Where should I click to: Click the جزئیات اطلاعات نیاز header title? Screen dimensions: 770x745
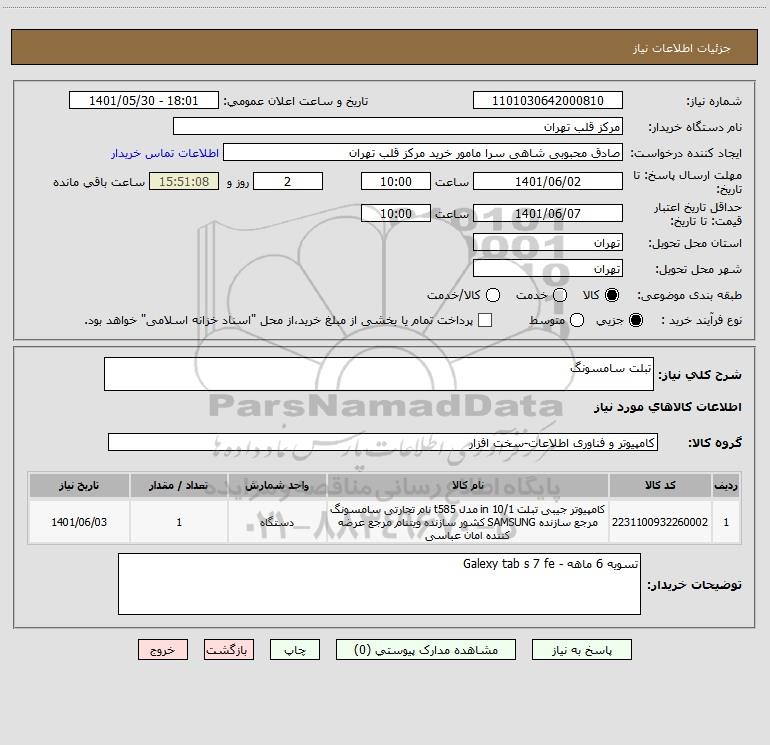click(681, 48)
